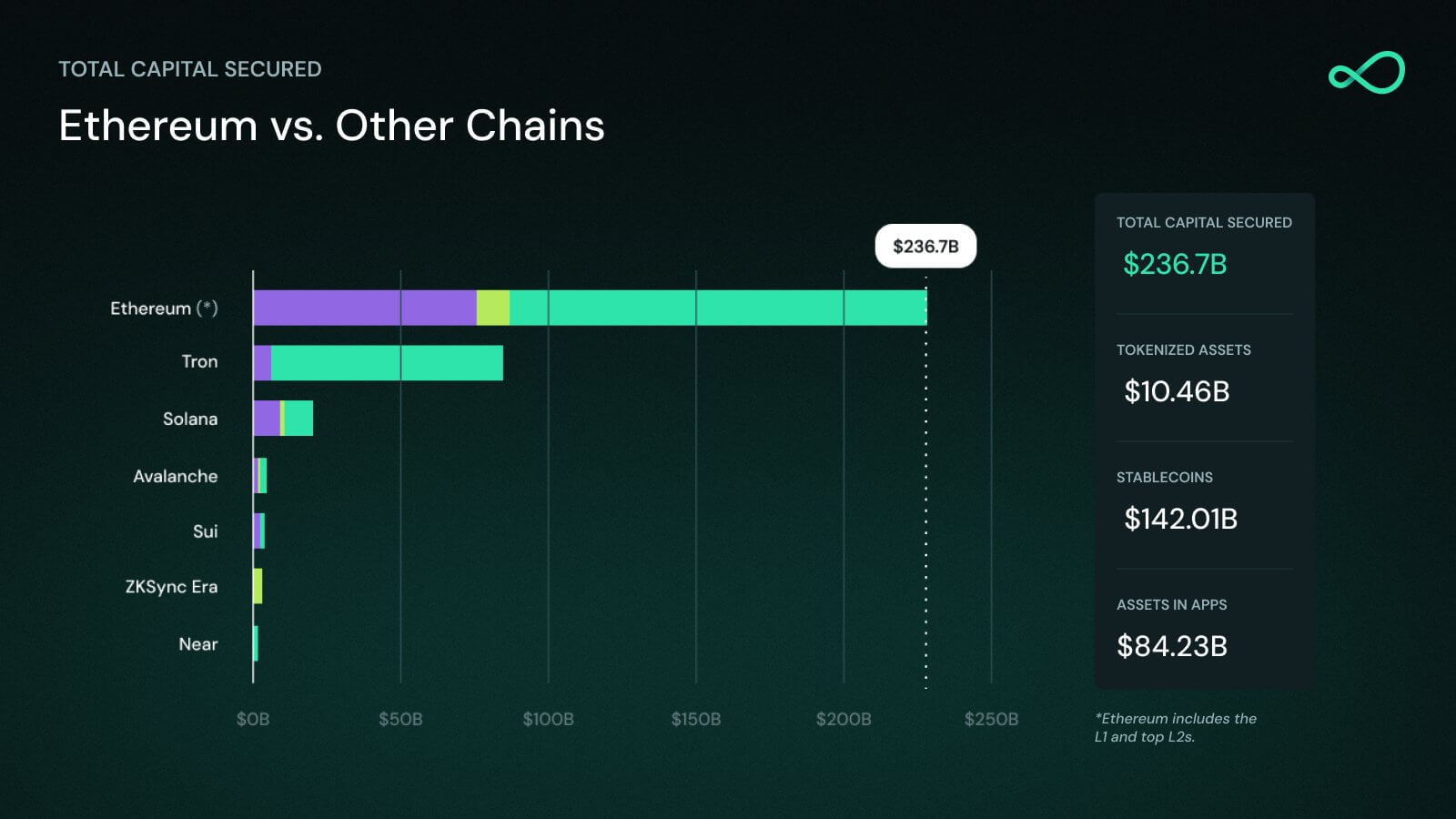Click the Total Capital Secured $236.7B value

[1175, 264]
